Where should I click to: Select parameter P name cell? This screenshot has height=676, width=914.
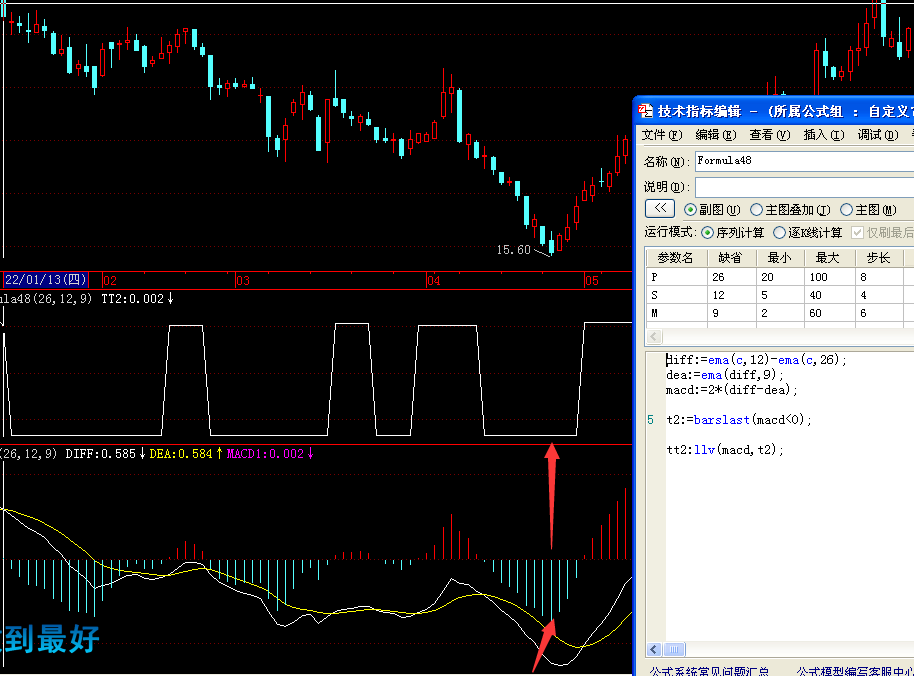point(676,277)
